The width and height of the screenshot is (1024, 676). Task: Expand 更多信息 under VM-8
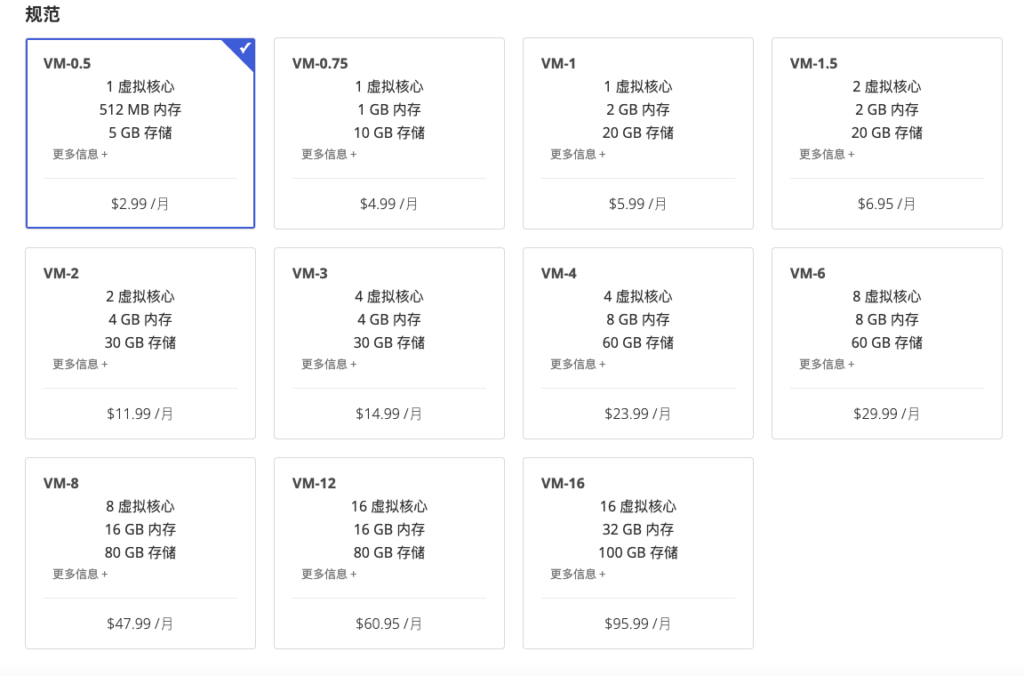pyautogui.click(x=80, y=574)
